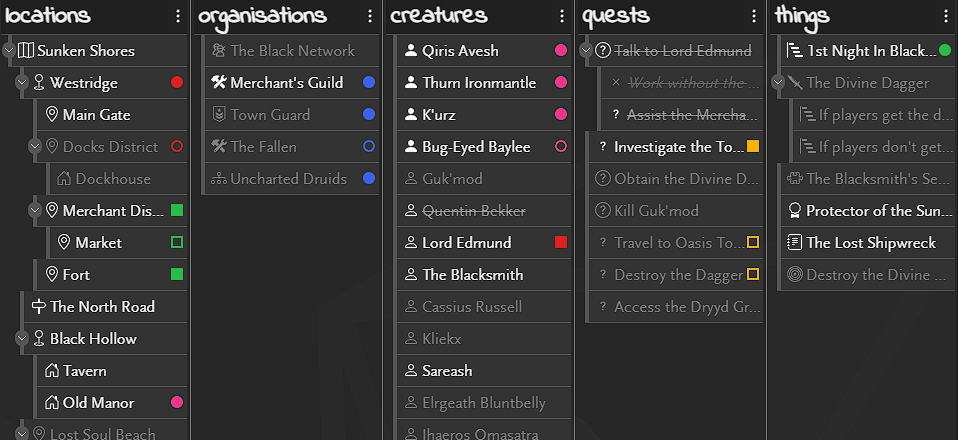Open the creatures column options menu

coord(561,16)
